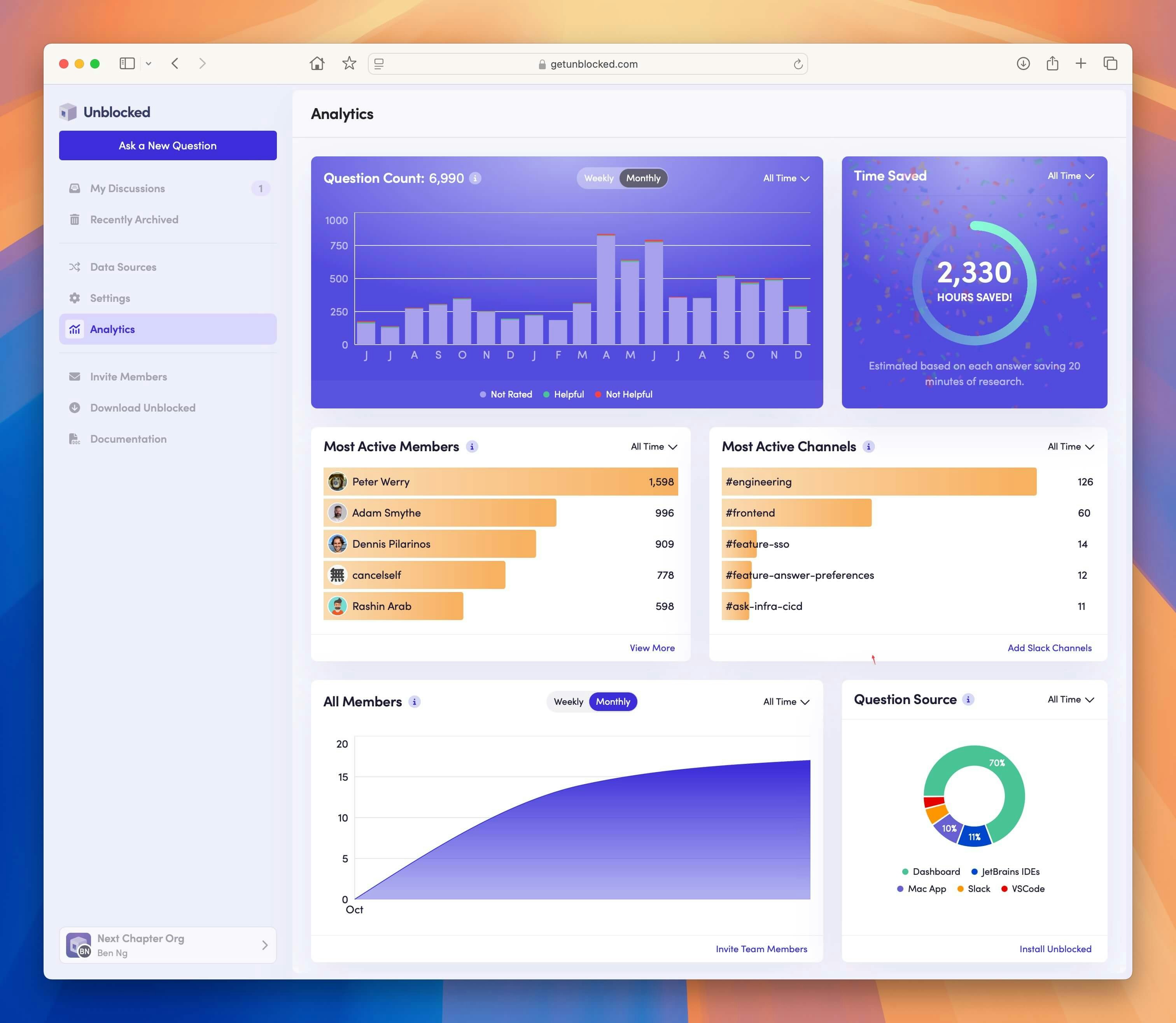Click Peter Werry's avatar
This screenshot has height=1023, width=1176.
[x=337, y=482]
